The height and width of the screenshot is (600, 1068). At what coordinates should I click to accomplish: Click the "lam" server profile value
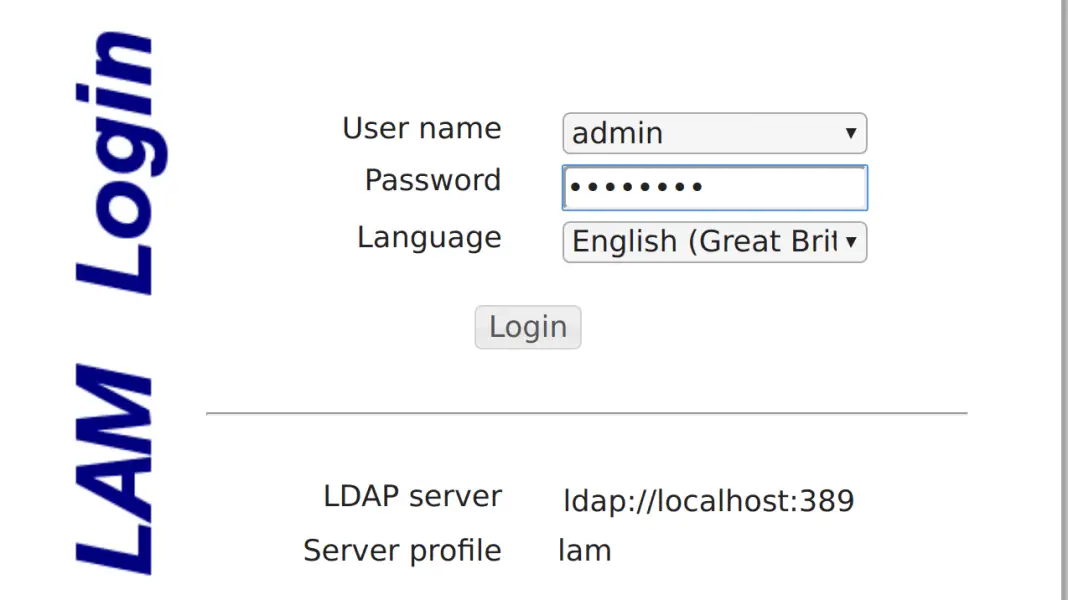pos(584,550)
